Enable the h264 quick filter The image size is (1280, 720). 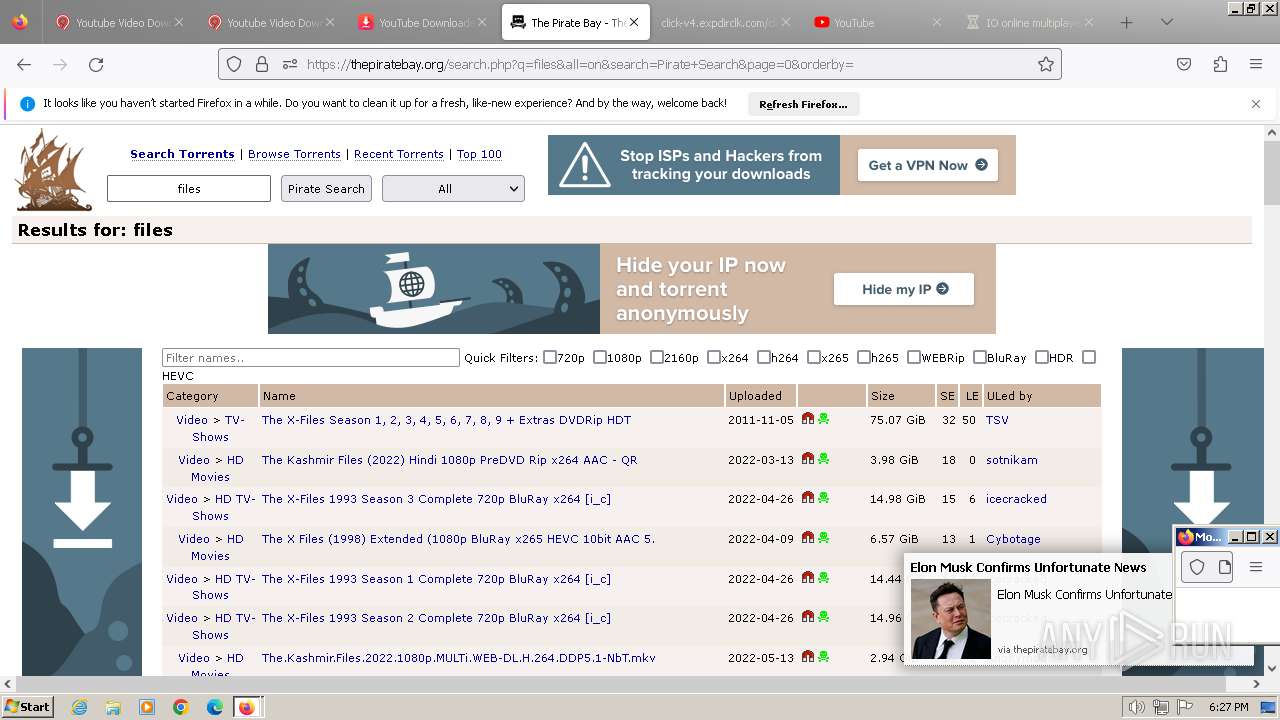764,357
